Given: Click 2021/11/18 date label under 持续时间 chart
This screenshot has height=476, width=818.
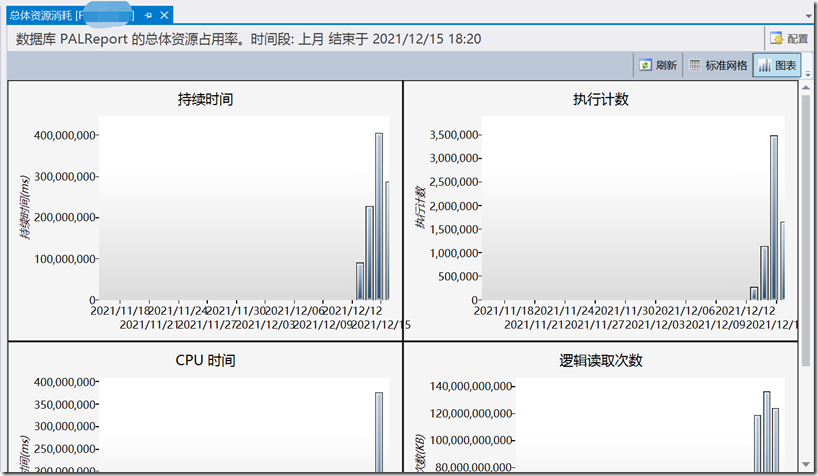Looking at the screenshot, I should pos(120,311).
